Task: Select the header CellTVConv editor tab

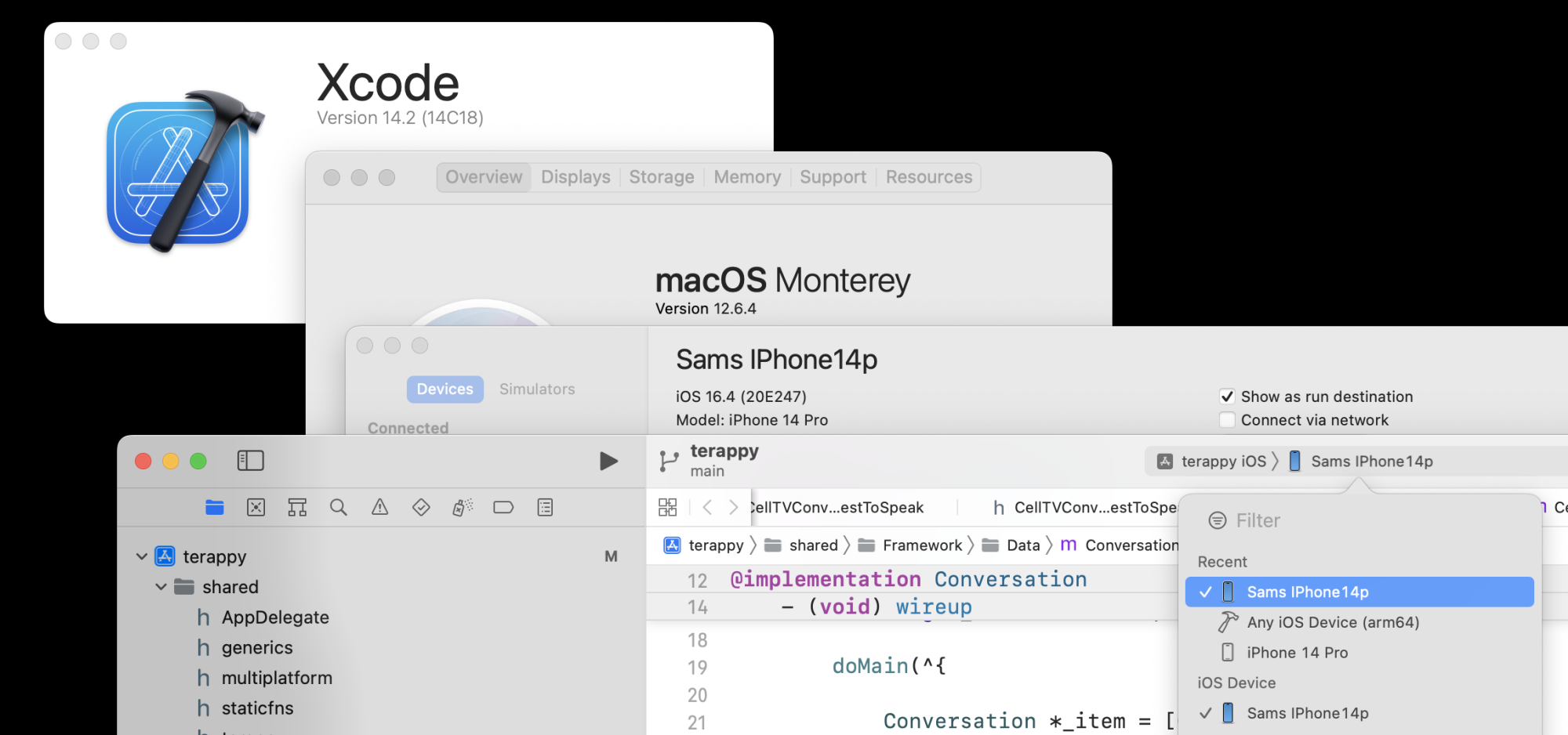Action: 1085,507
